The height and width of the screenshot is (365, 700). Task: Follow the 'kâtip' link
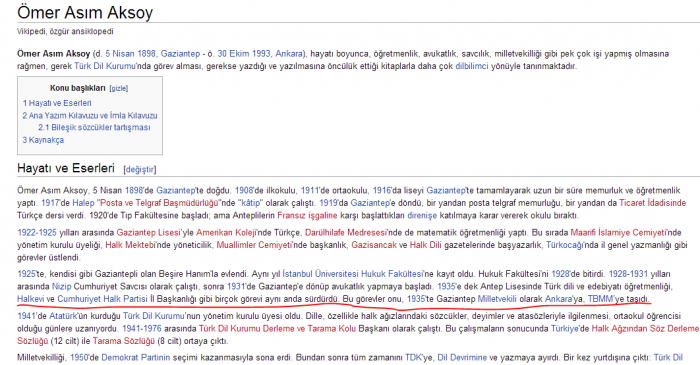pos(251,203)
